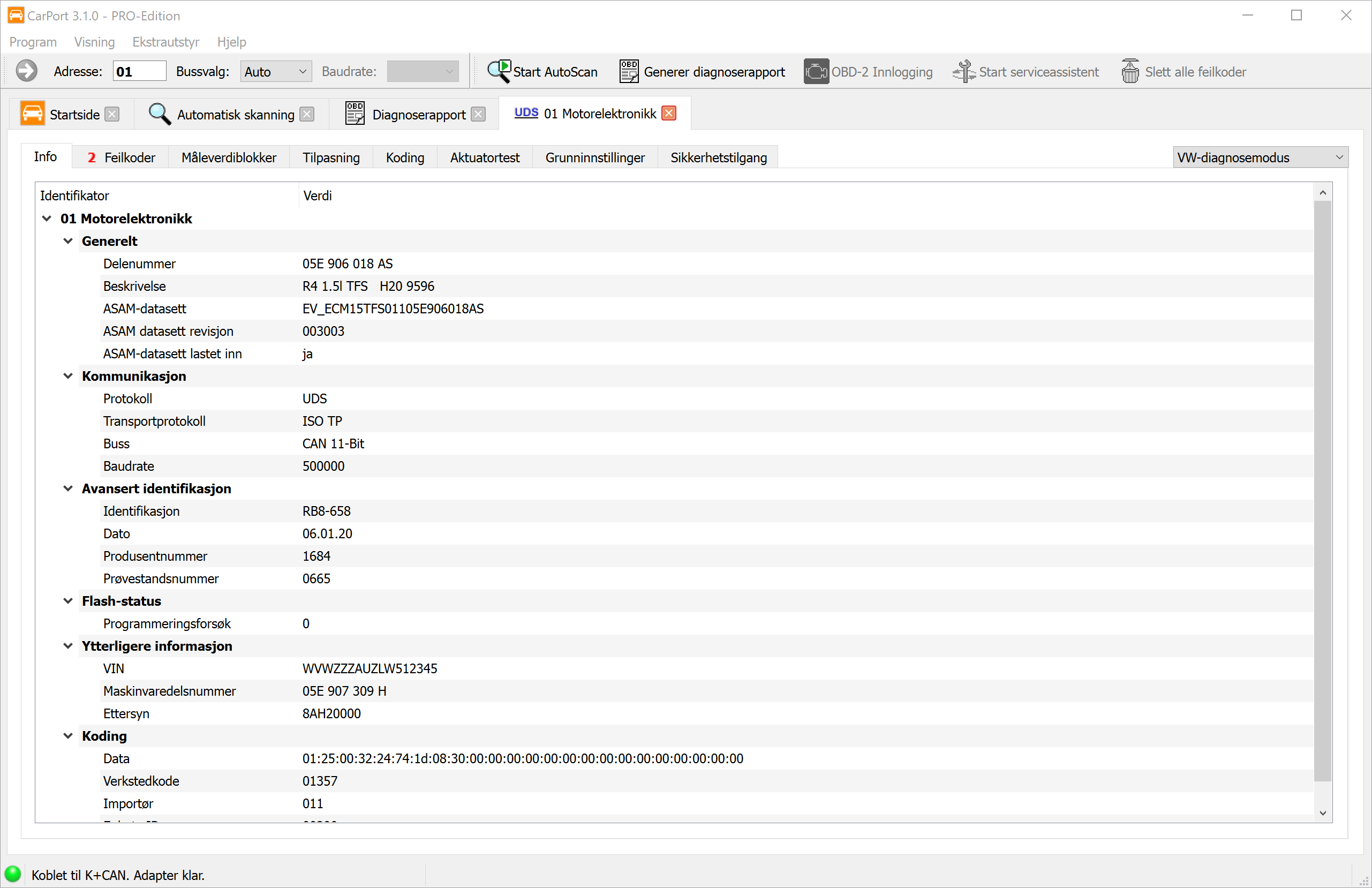This screenshot has height=888, width=1372.
Task: Click the Slett alle feilkoder trash icon
Action: 1130,72
